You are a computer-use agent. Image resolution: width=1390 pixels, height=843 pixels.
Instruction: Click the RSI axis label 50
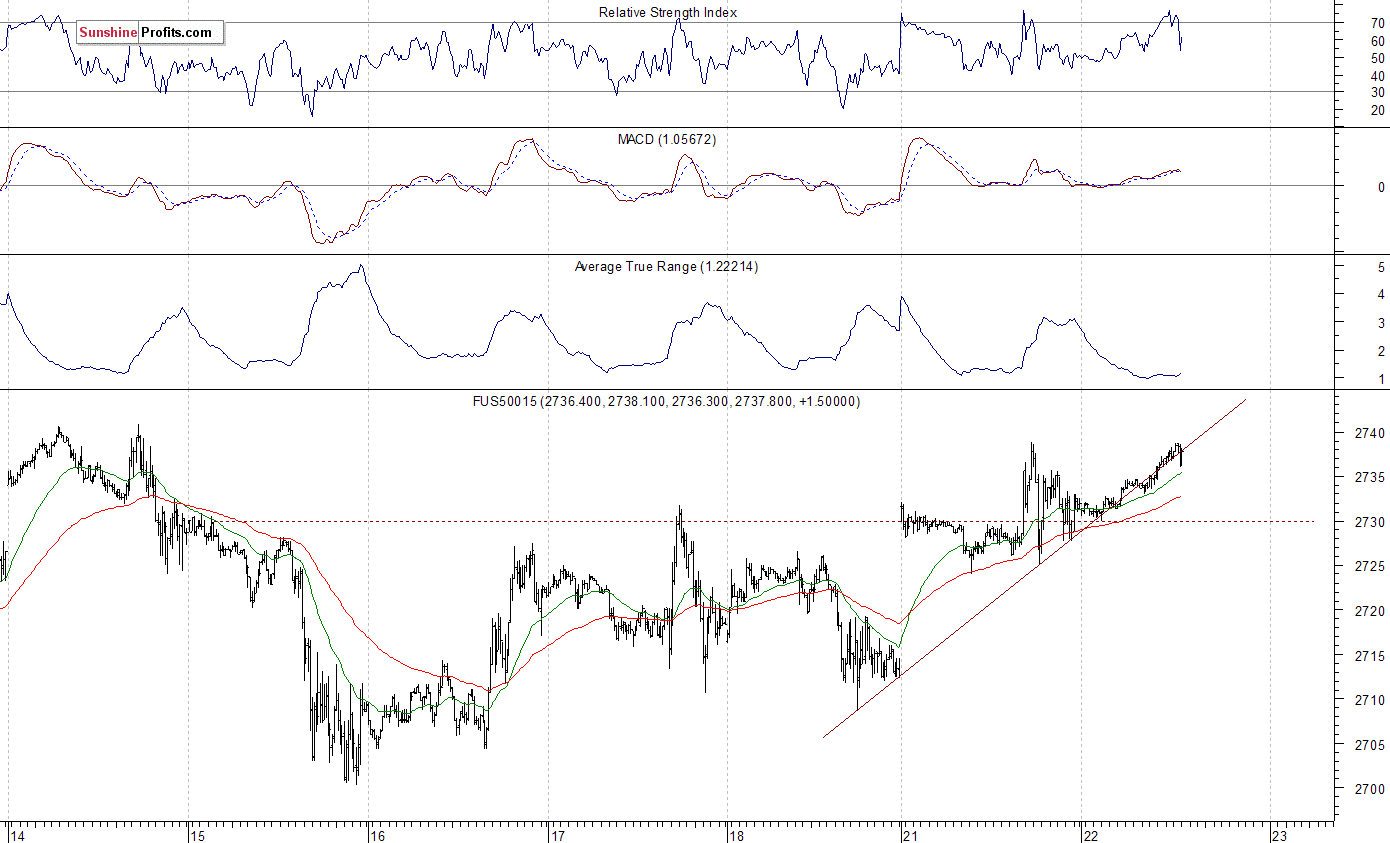1377,58
